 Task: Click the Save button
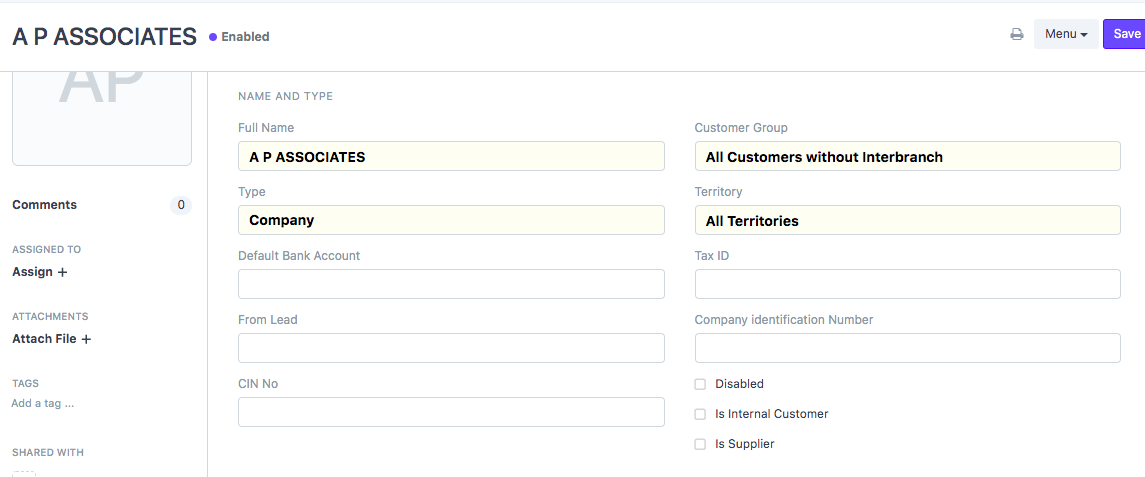pyautogui.click(x=1125, y=34)
